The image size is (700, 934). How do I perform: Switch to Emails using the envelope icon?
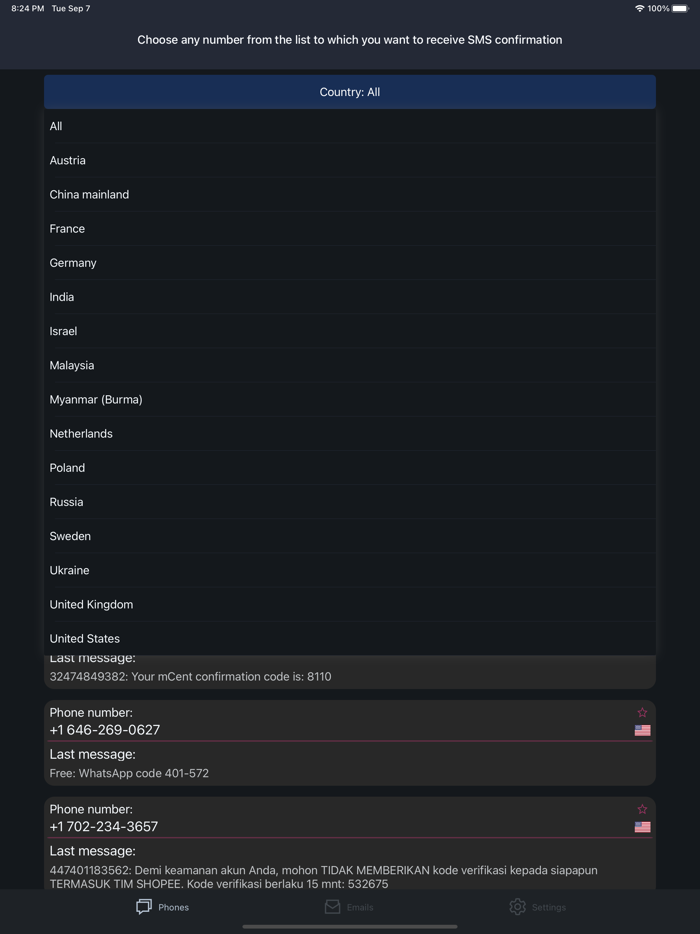pos(331,907)
